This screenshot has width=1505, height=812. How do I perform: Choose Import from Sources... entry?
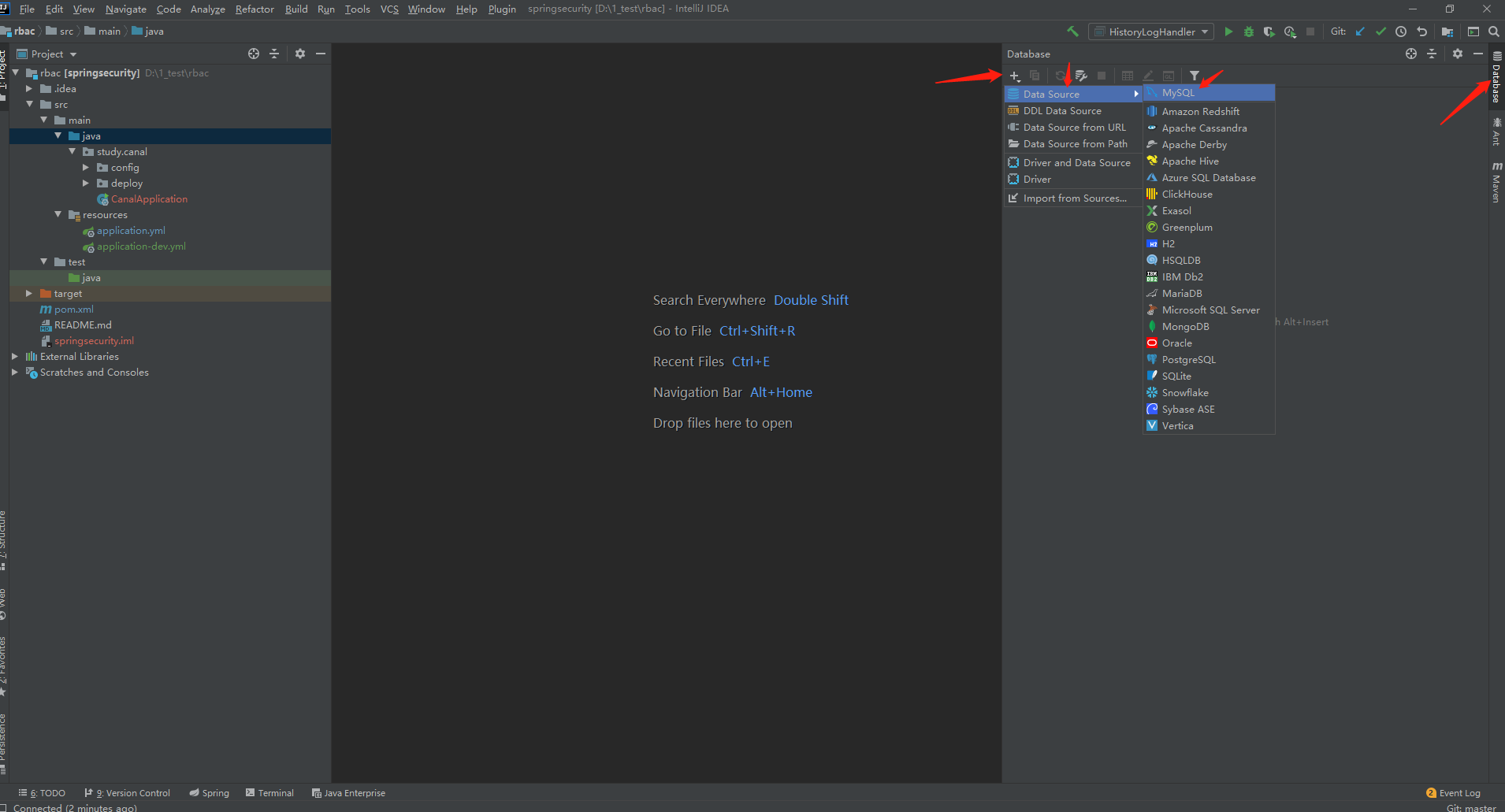tap(1073, 198)
